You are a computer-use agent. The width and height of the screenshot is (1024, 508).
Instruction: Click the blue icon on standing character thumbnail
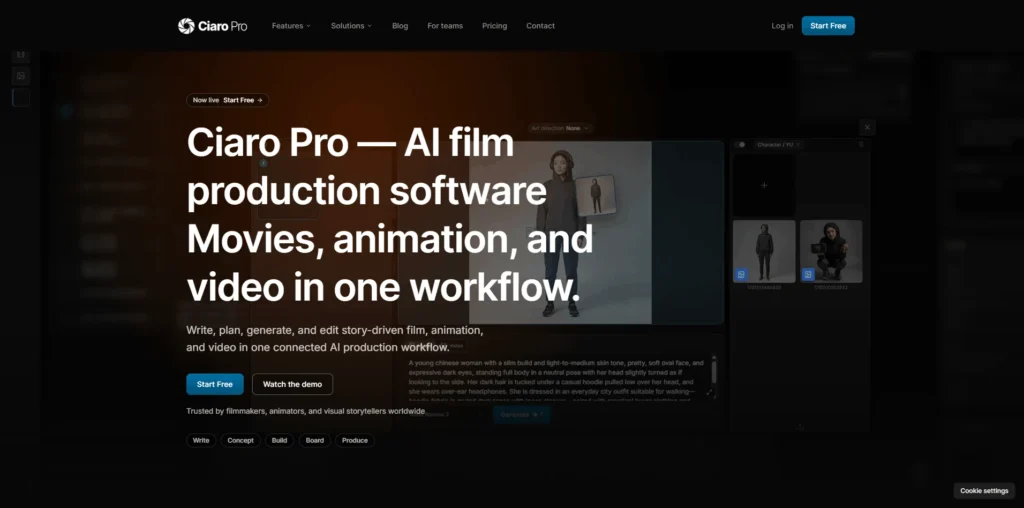tap(741, 275)
